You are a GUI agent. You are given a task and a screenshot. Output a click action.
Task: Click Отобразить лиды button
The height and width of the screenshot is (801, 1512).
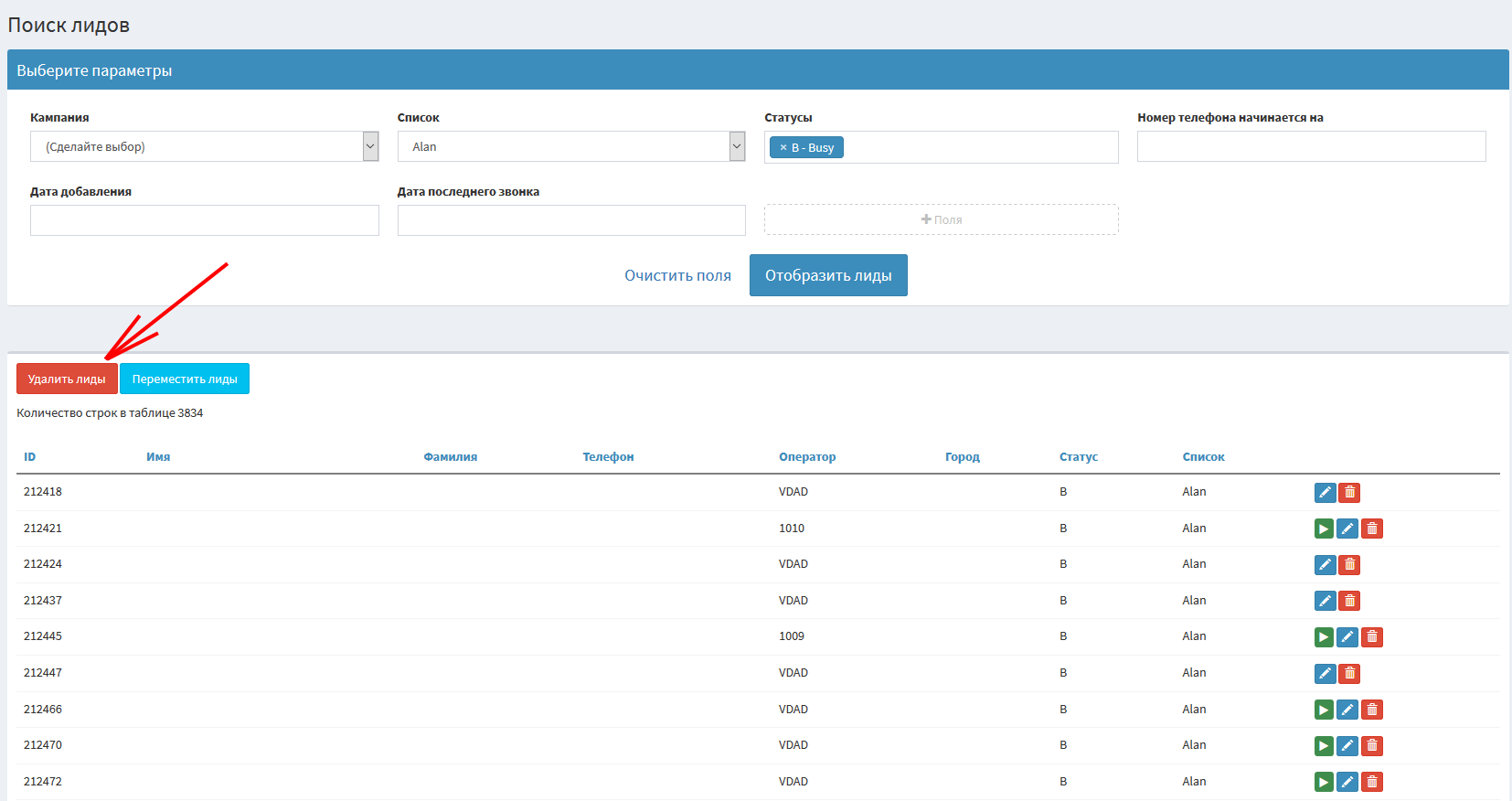click(828, 275)
